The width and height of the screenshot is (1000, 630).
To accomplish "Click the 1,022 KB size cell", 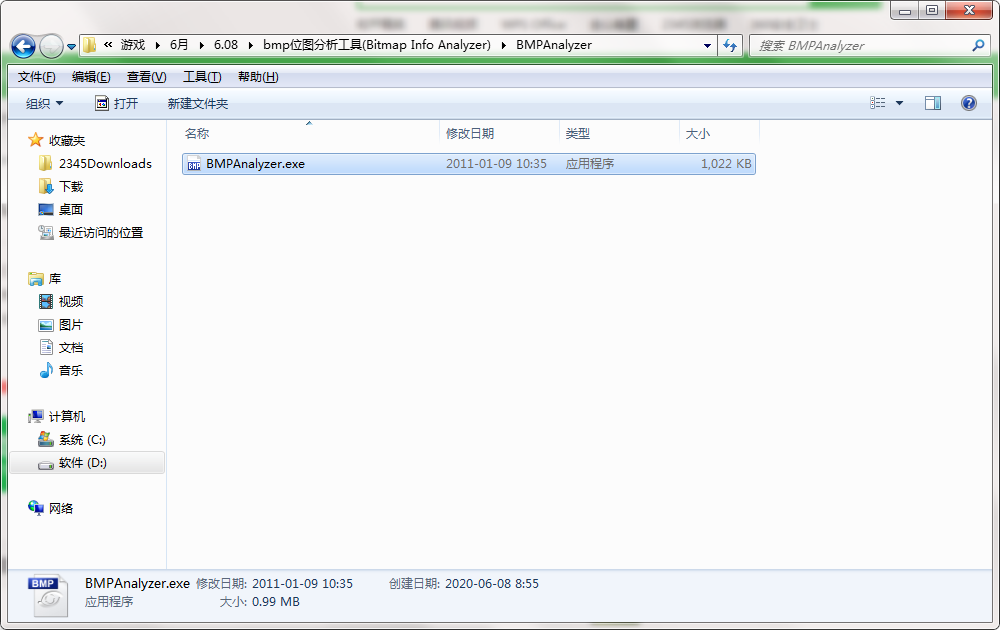I will click(x=726, y=164).
